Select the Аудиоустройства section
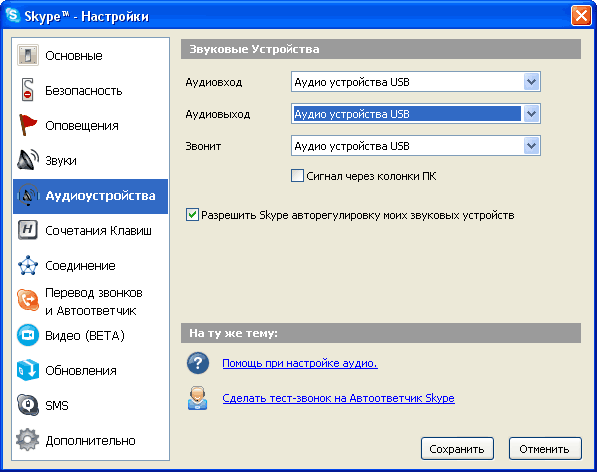The width and height of the screenshot is (597, 472). click(91, 196)
